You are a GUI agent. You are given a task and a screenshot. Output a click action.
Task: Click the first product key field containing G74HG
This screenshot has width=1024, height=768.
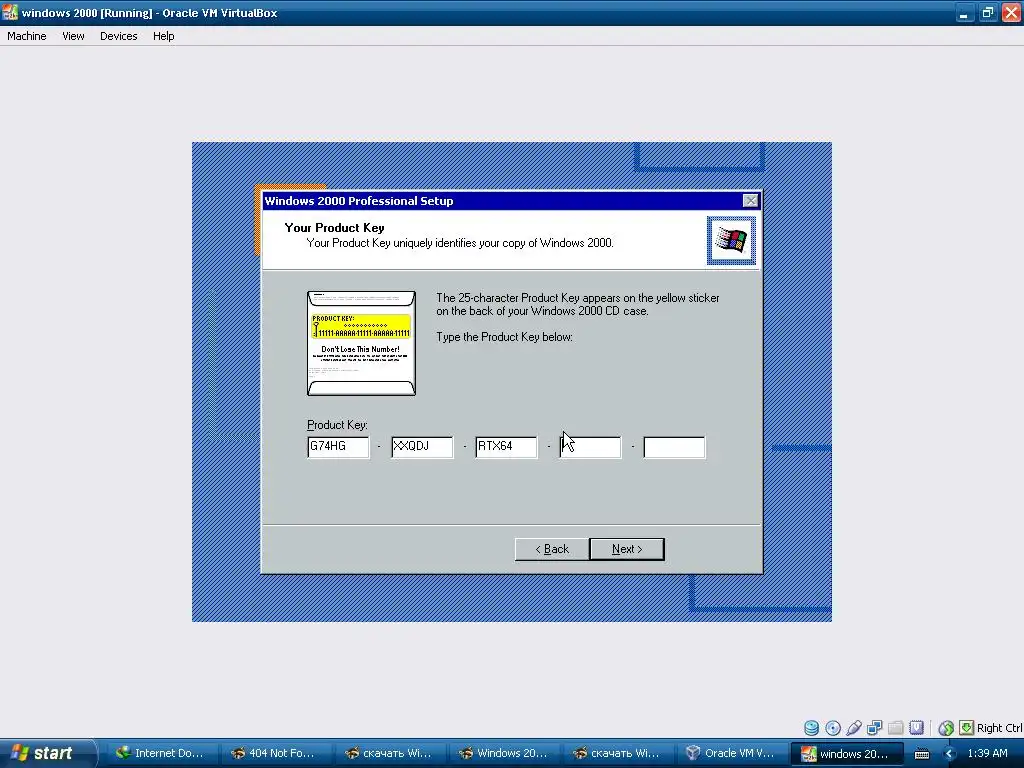click(x=338, y=447)
